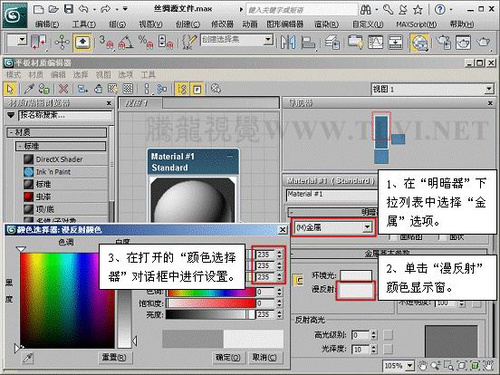
Task: Open the 3ds Max application menu logo
Action: [14, 15]
